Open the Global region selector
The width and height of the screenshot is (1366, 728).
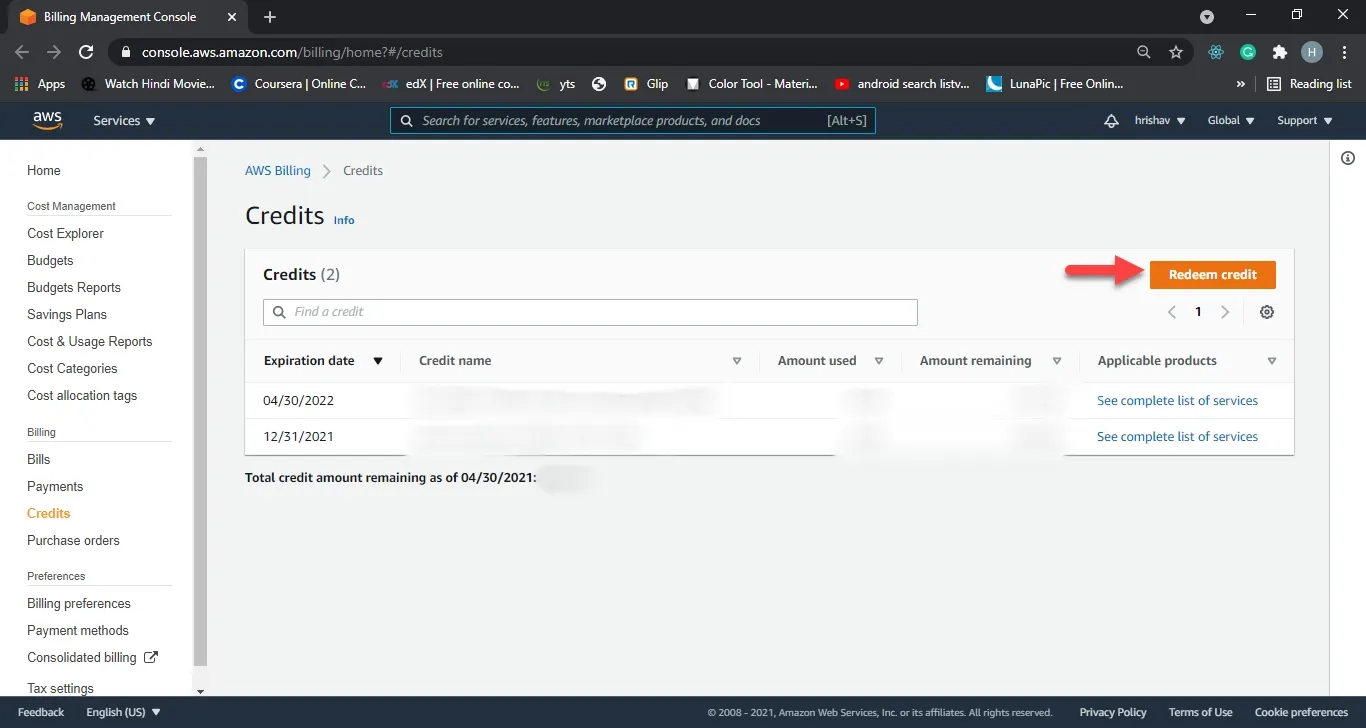[x=1230, y=120]
